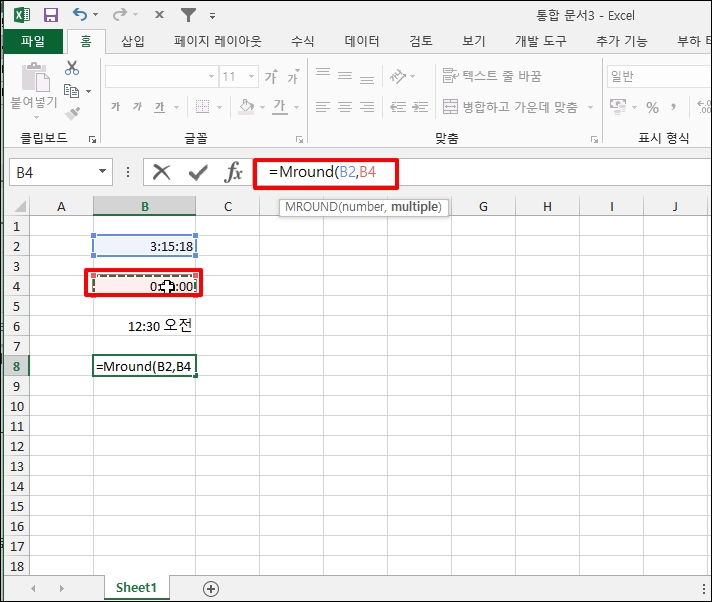Click the borders icon

coord(202,107)
